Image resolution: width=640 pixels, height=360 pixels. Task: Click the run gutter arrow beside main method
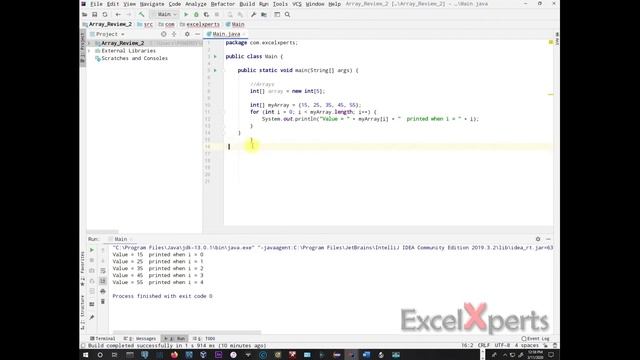coord(216,70)
